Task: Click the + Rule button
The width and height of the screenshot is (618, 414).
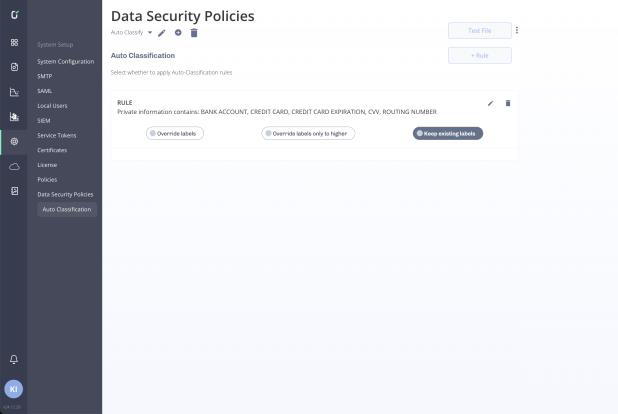Action: (480, 56)
